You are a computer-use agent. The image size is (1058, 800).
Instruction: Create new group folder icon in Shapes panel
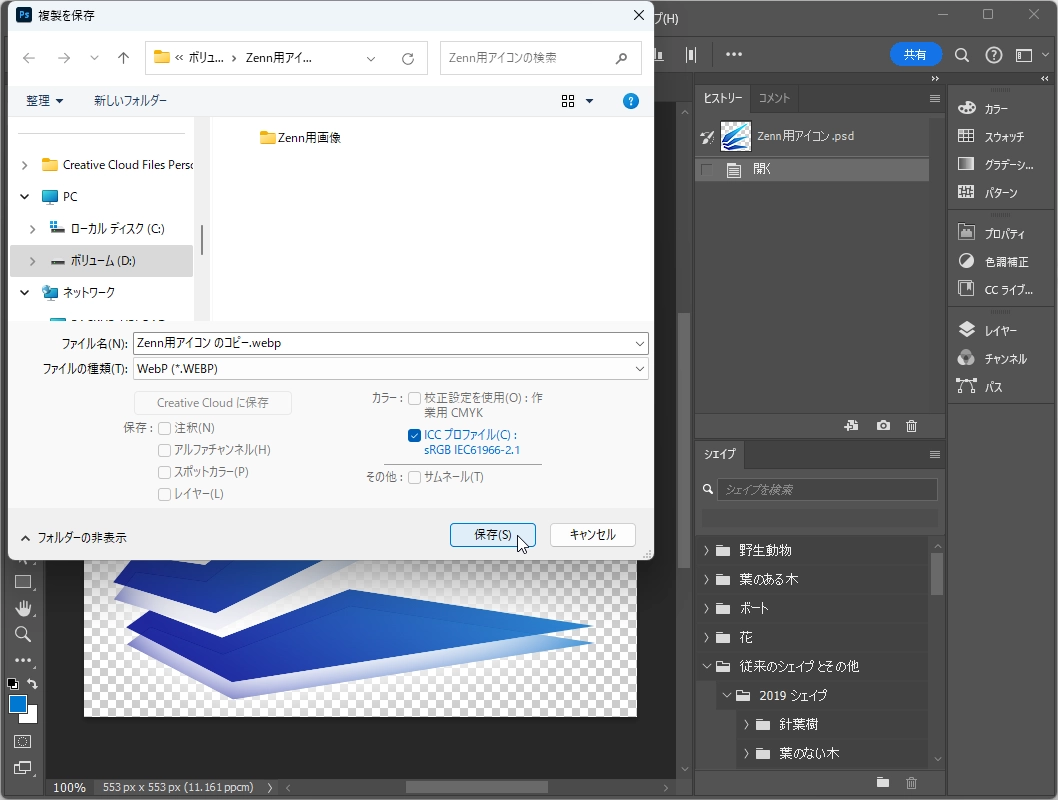[883, 782]
